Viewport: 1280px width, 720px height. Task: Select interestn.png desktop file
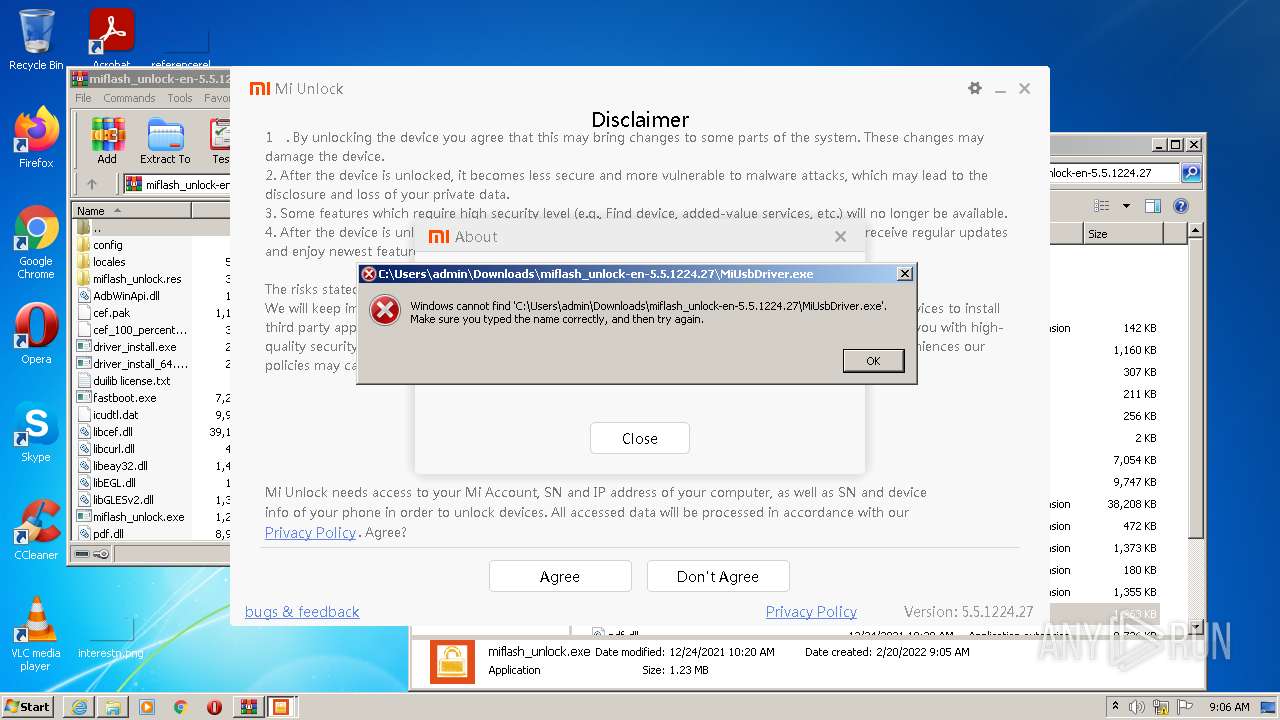point(110,638)
